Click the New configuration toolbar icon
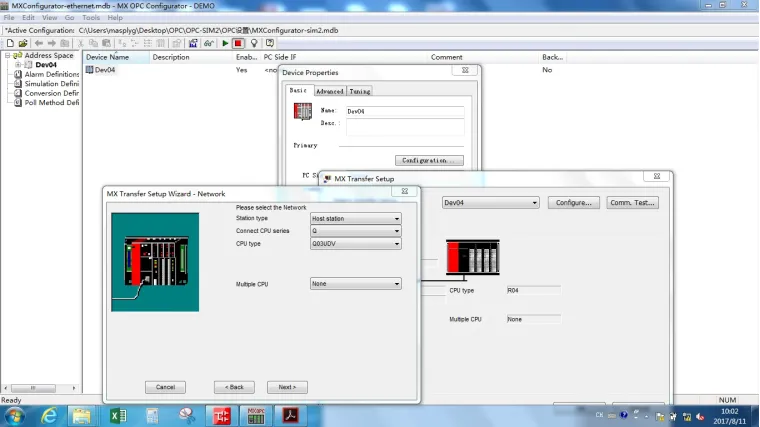This screenshot has width=760, height=427. pos(10,43)
